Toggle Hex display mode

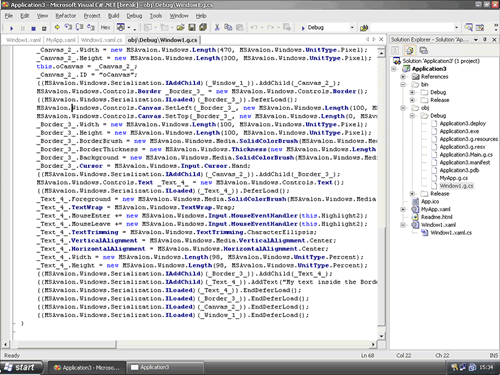[105, 27]
